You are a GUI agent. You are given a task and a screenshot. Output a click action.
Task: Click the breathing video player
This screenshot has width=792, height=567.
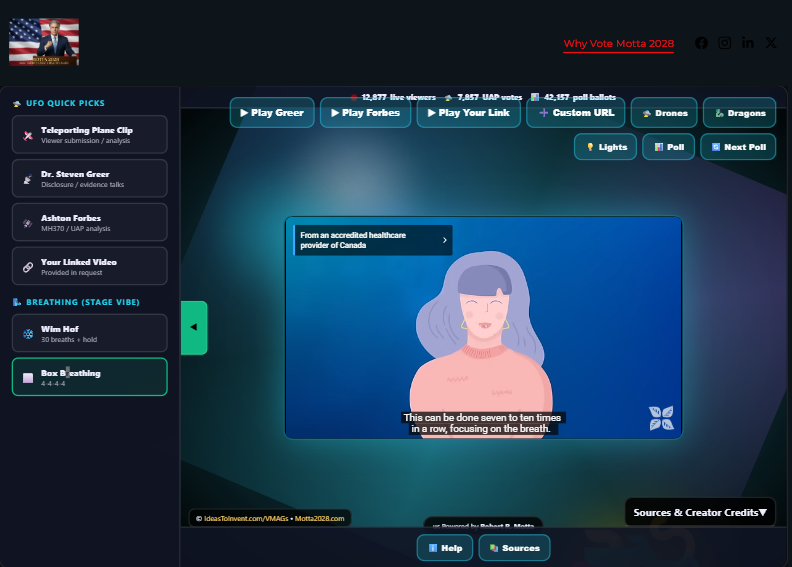point(483,328)
